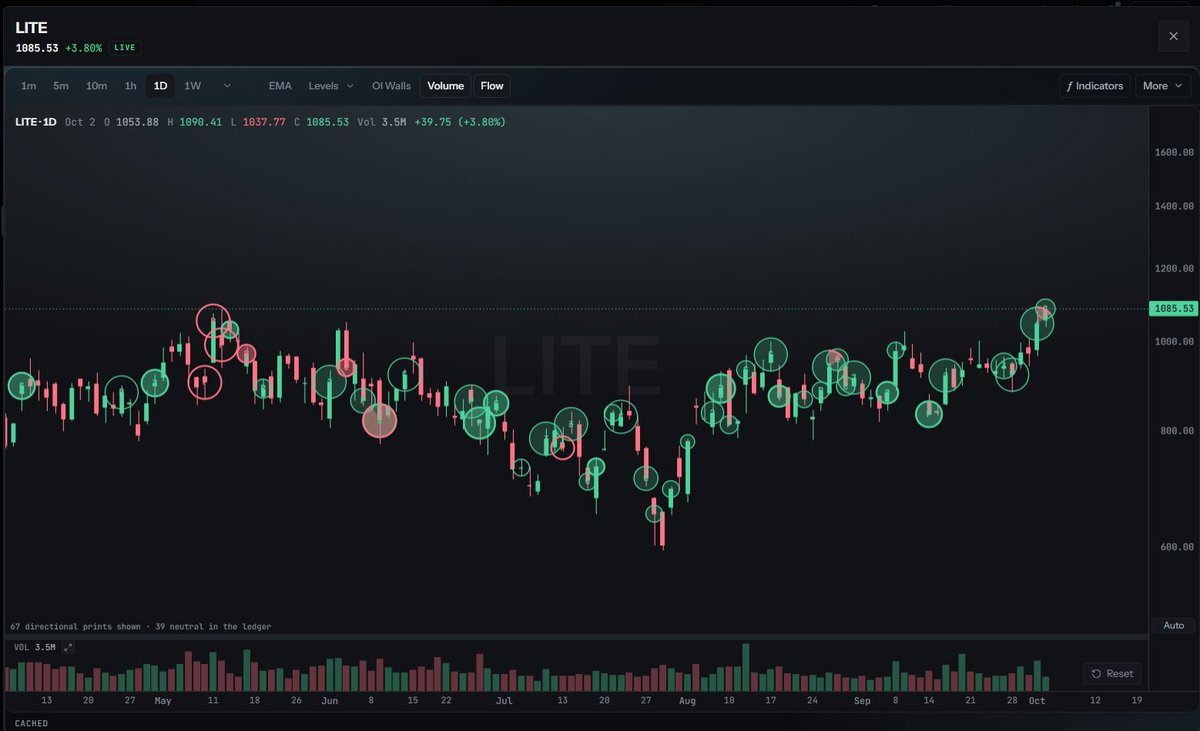Image resolution: width=1200 pixels, height=731 pixels.
Task: Click the Oct date axis label
Action: coord(1037,701)
